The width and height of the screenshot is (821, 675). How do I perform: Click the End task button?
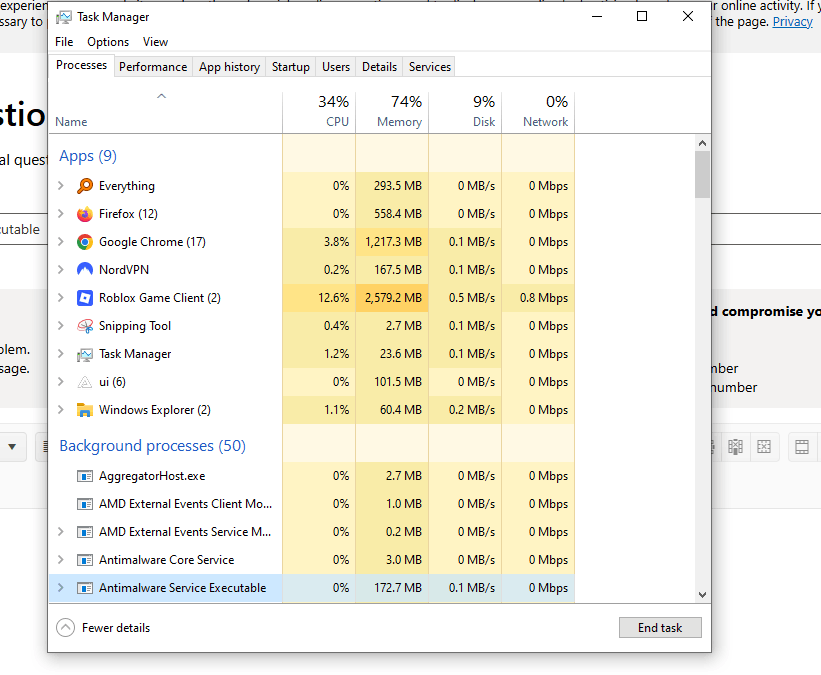(x=660, y=627)
